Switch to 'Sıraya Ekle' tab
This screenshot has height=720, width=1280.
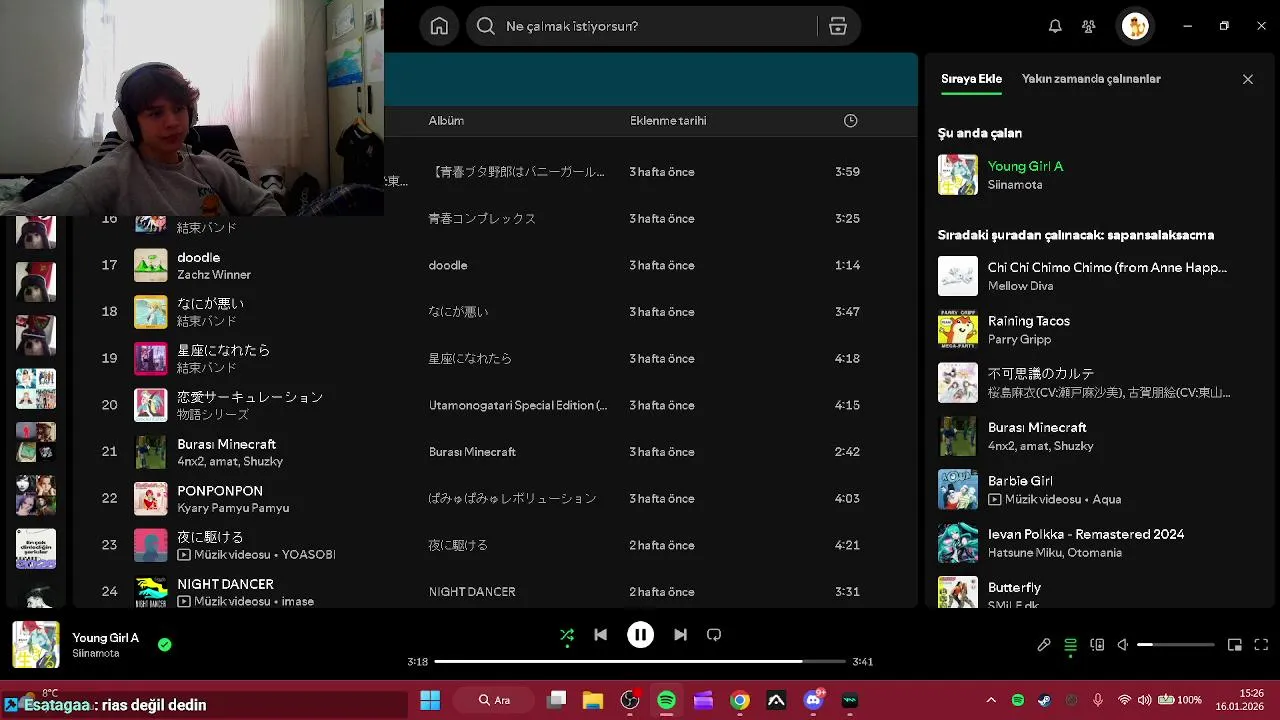click(x=971, y=79)
